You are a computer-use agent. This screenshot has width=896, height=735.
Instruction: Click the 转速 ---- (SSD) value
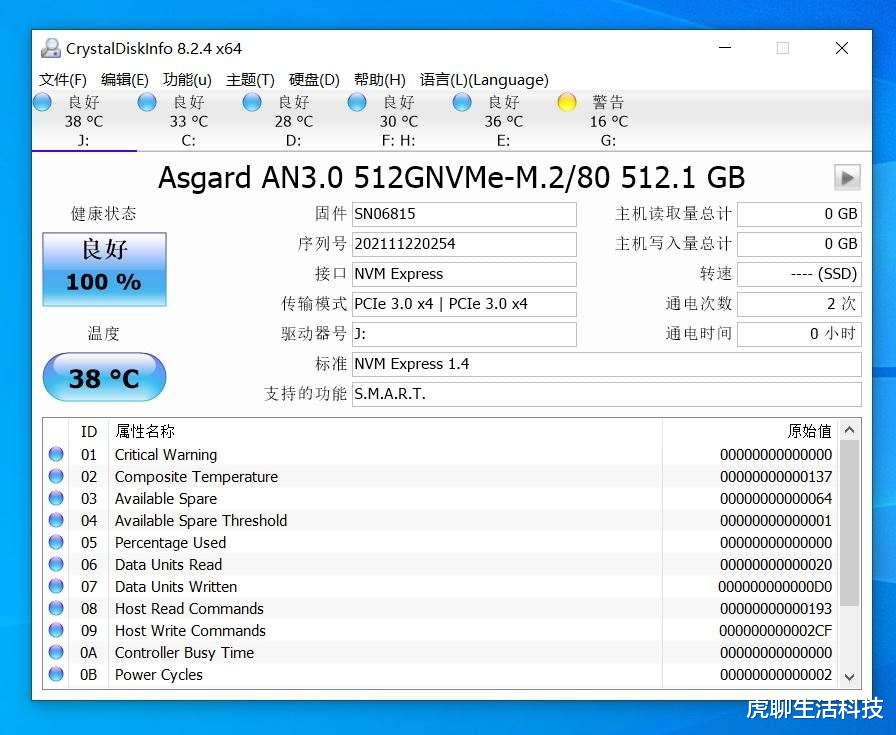coord(799,274)
